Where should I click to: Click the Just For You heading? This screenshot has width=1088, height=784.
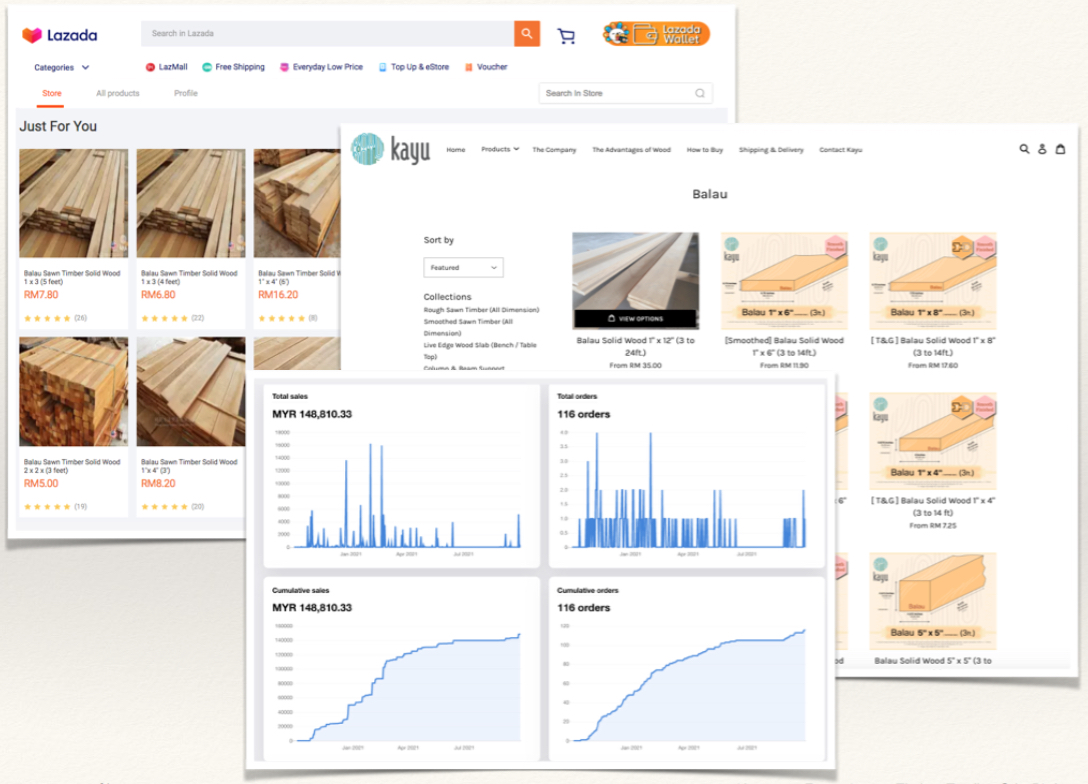coord(58,126)
